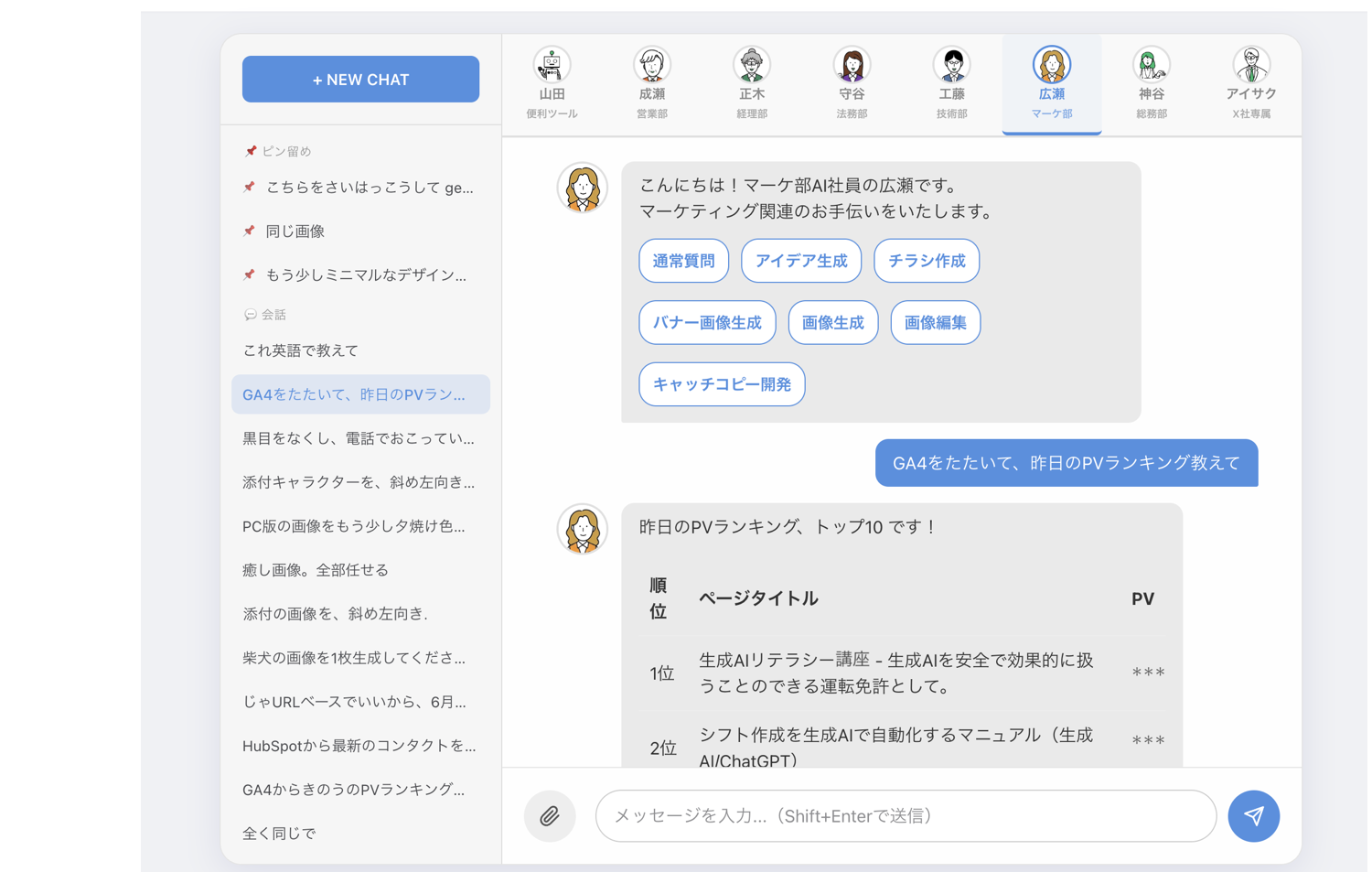Click 順位 column header
Image resolution: width=1372 pixels, height=872 pixels.
[659, 598]
